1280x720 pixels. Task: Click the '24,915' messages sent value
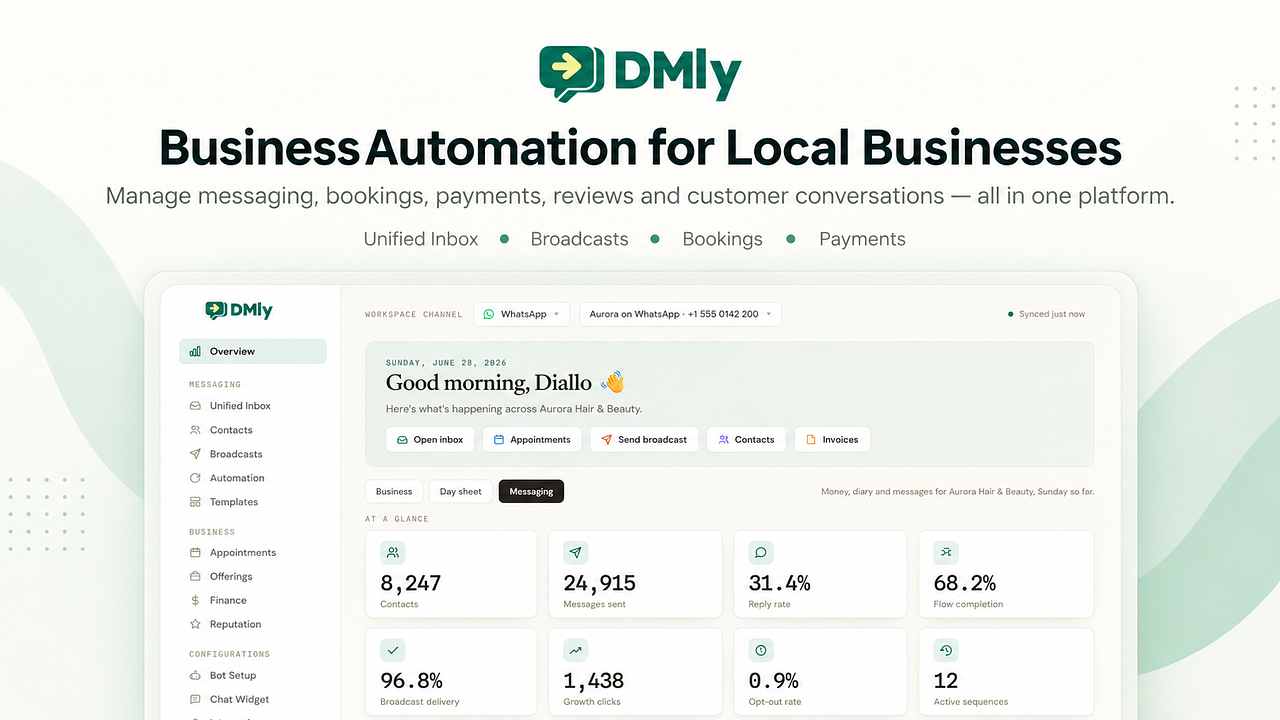pyautogui.click(x=600, y=583)
